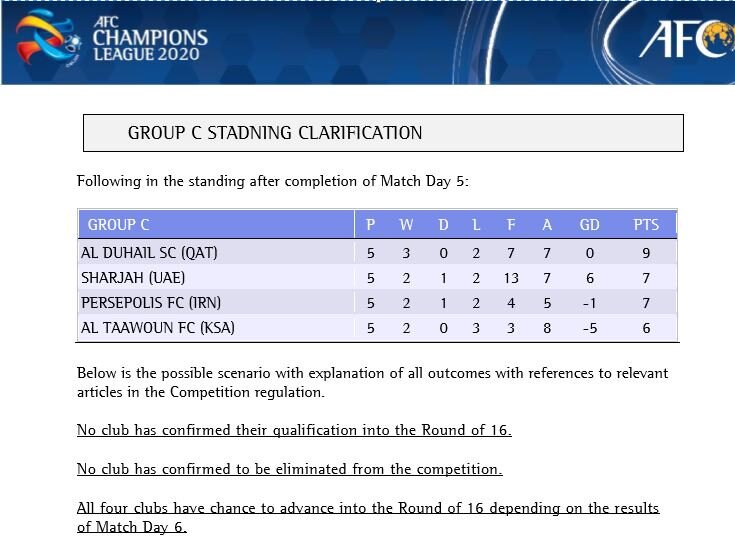This screenshot has height=539, width=735.
Task: Click the PTS column header
Action: [646, 225]
